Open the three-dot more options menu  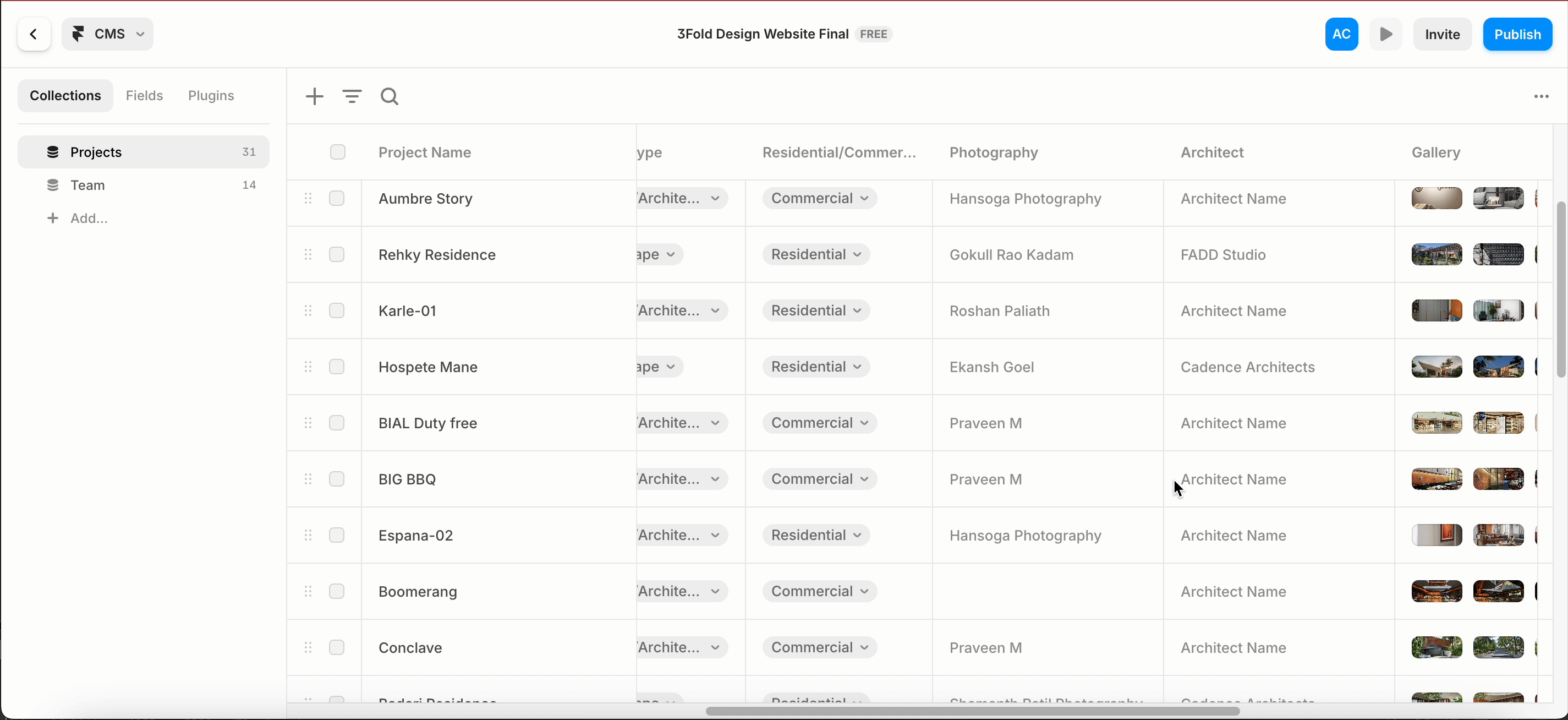coord(1541,96)
